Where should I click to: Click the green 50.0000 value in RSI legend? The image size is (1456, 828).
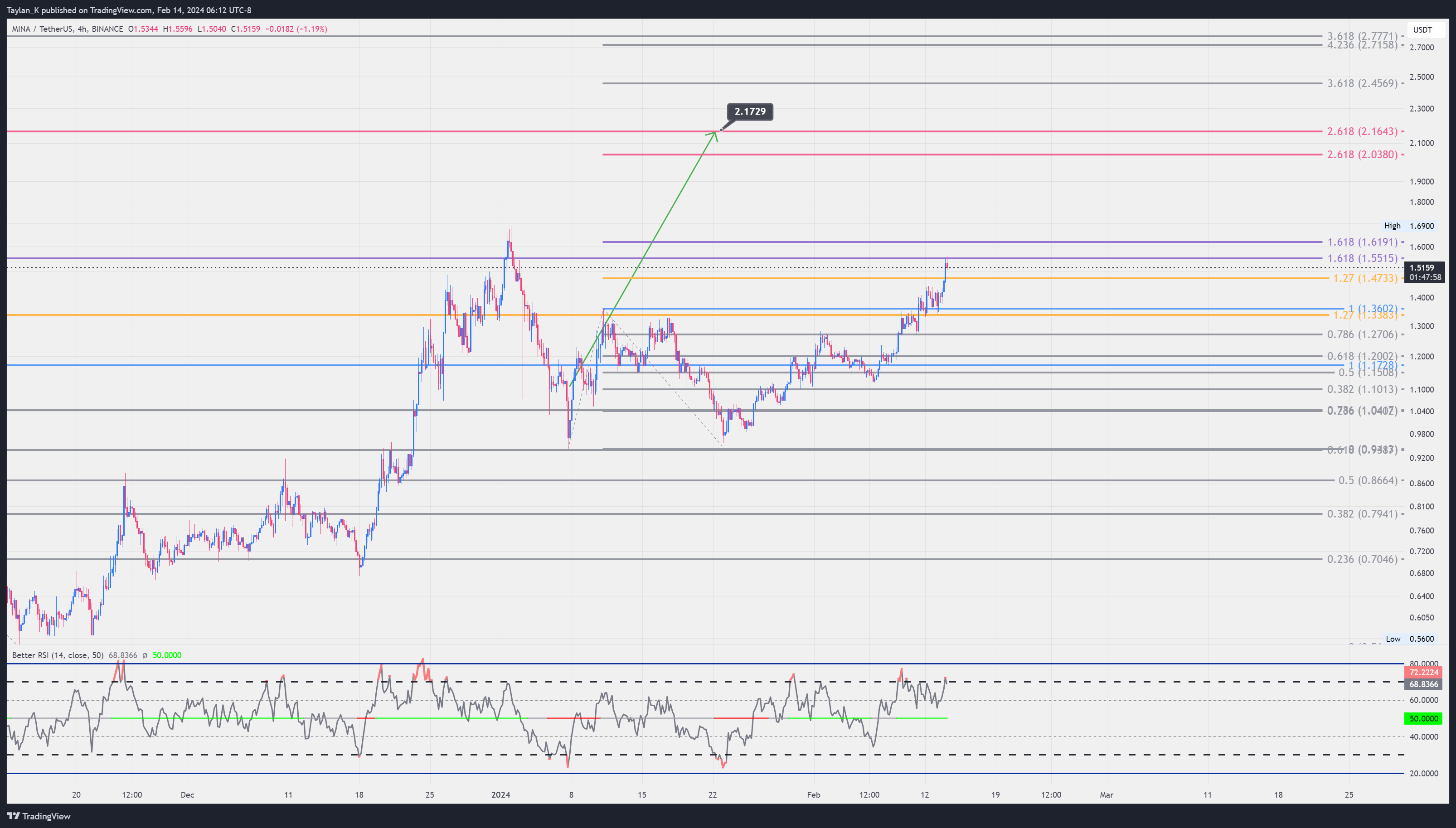[167, 655]
